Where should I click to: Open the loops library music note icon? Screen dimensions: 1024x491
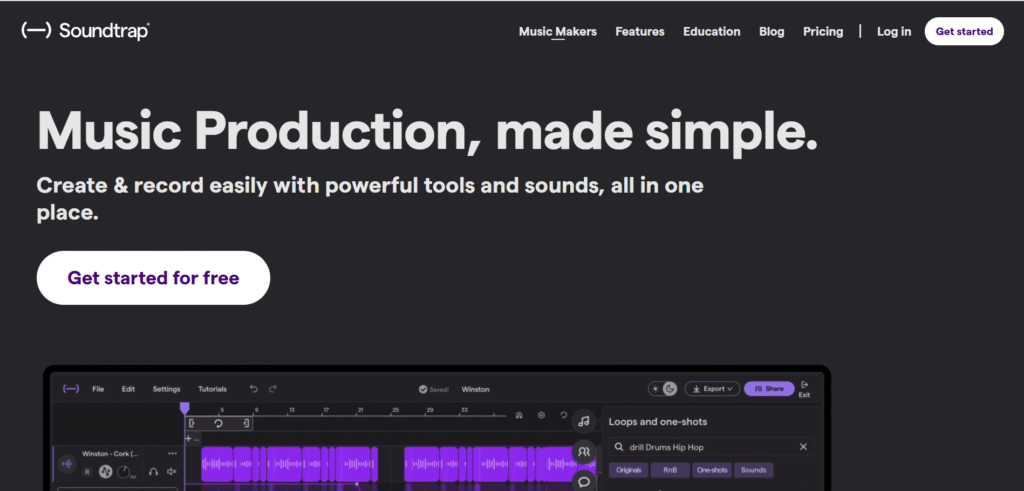[583, 421]
